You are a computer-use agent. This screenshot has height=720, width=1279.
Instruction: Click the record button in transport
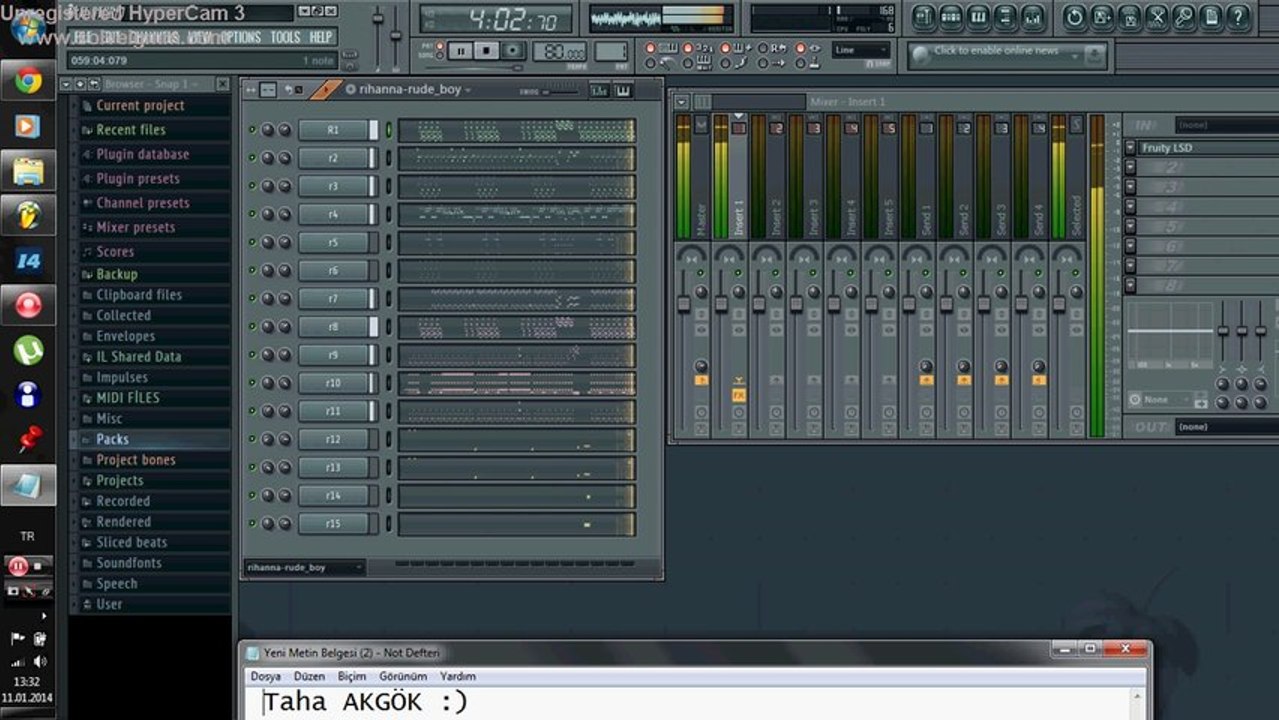click(513, 50)
